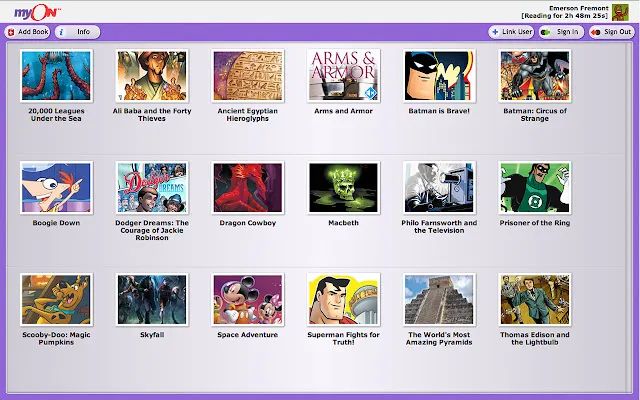Click 'Superman Fights for Truth!' title text

343,338
